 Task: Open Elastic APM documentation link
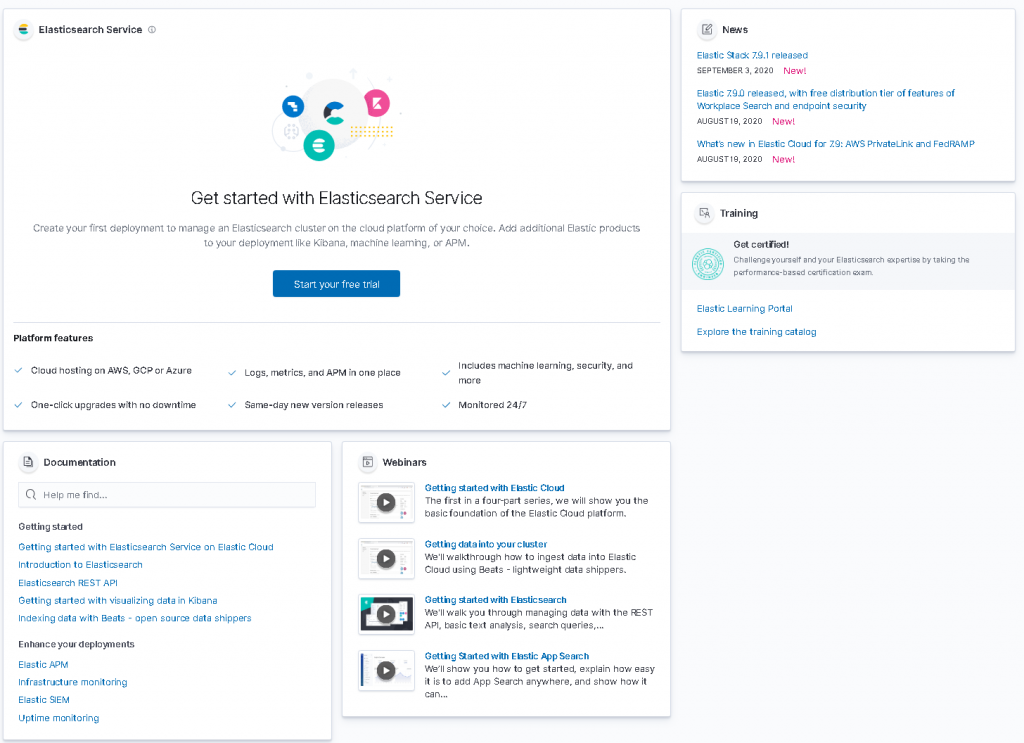(x=43, y=664)
